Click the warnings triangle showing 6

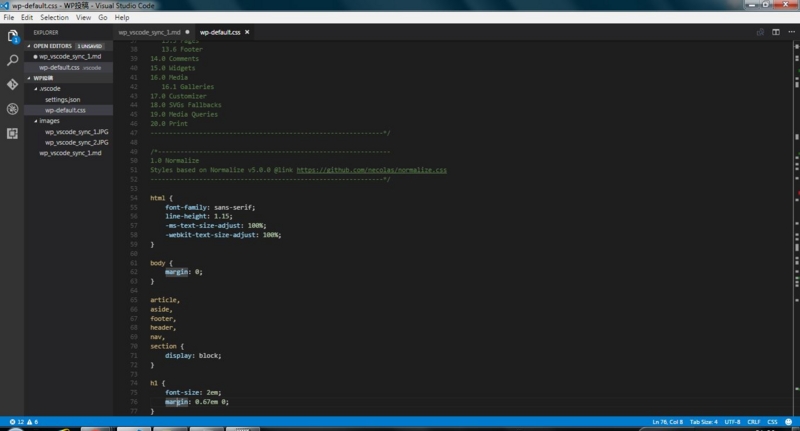[32, 422]
